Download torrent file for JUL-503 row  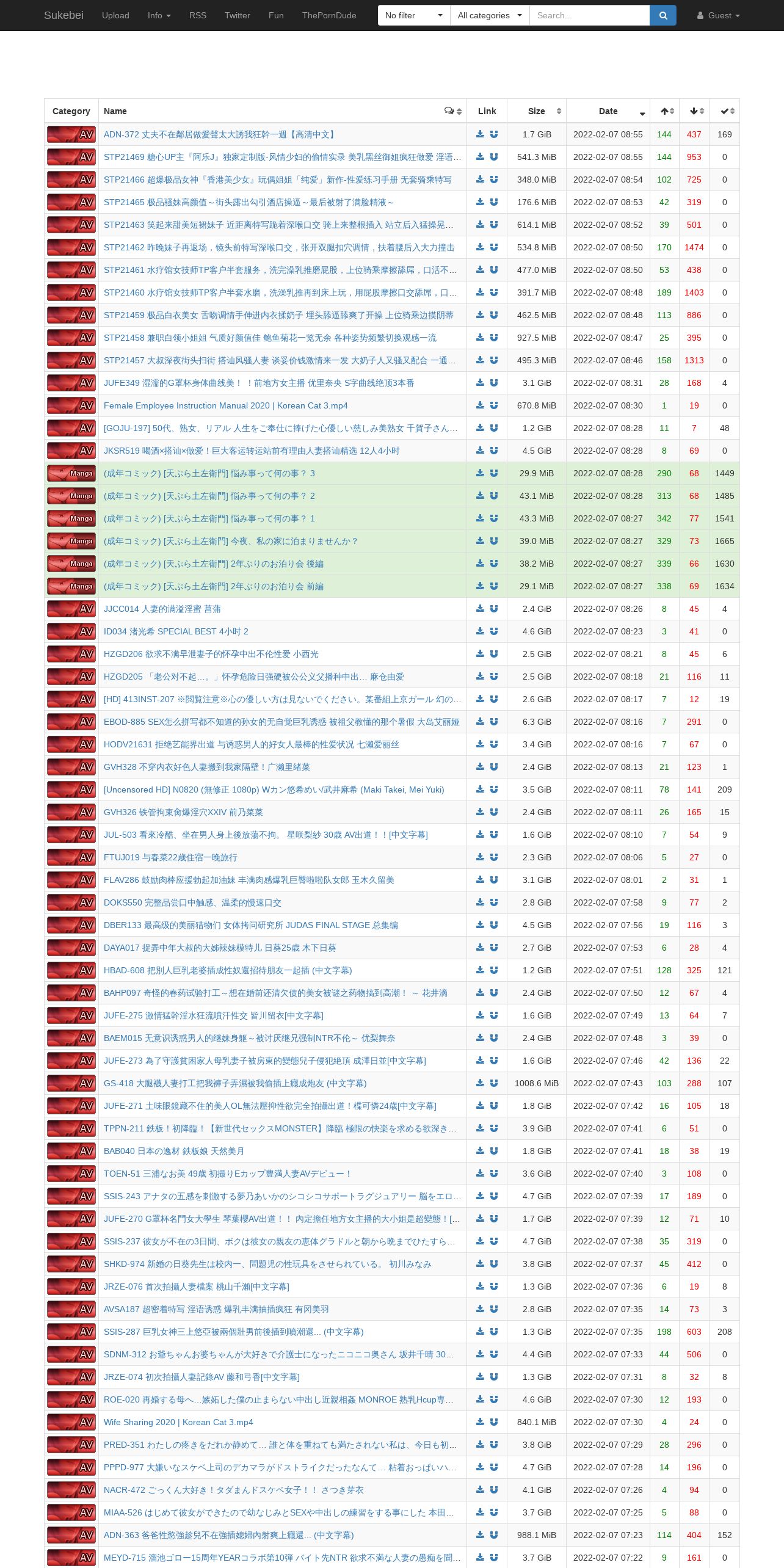click(x=480, y=835)
